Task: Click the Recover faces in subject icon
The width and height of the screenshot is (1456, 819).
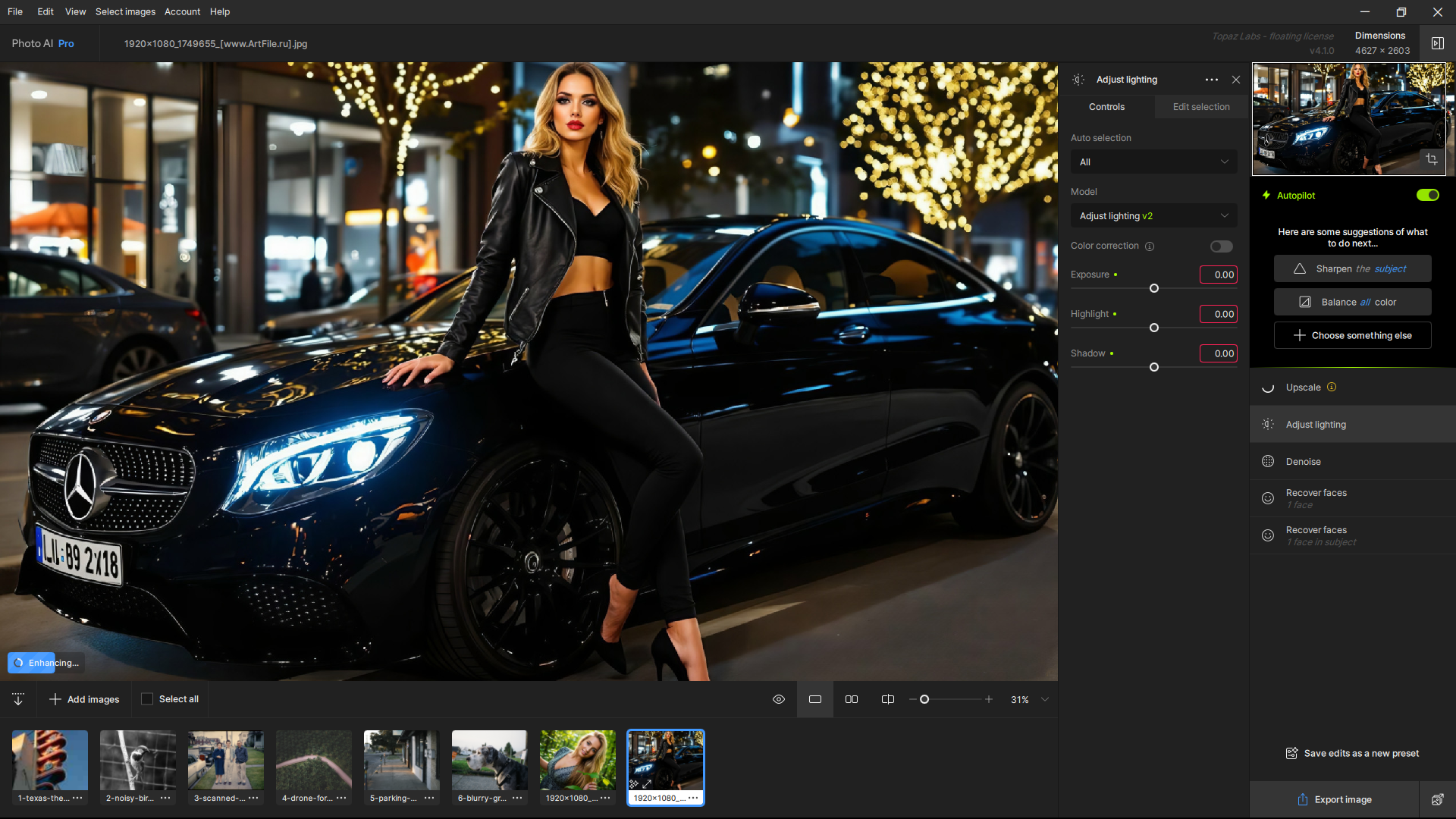Action: 1268,535
